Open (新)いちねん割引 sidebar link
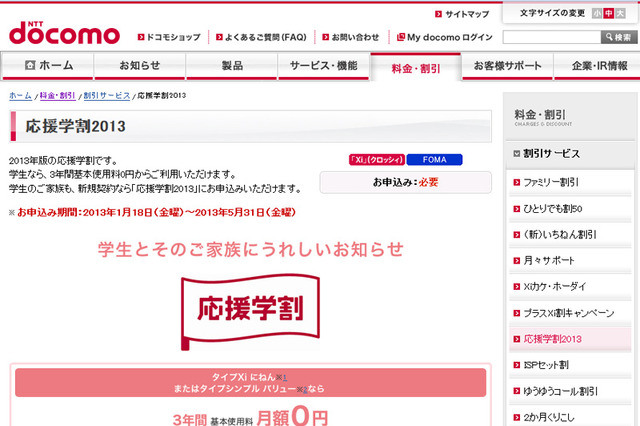This screenshot has height=426, width=640. (560, 235)
